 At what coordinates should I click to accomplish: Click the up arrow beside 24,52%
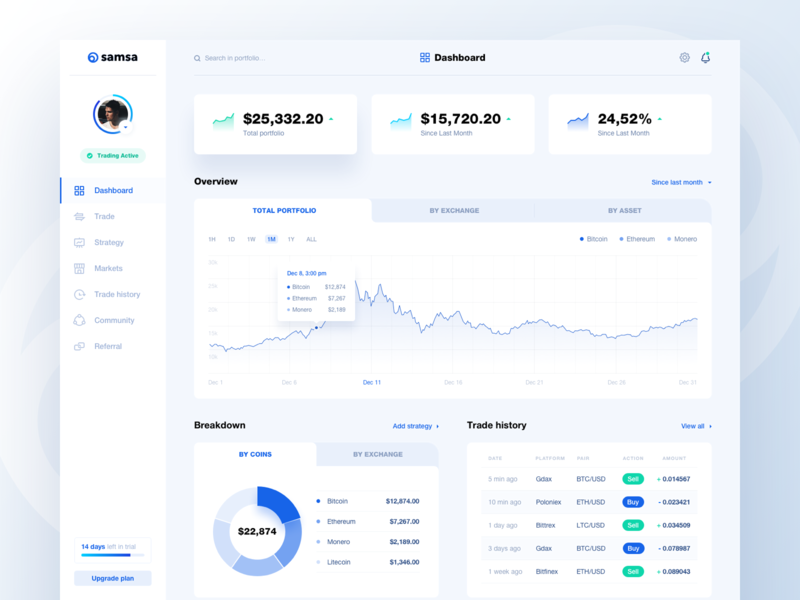[x=660, y=119]
